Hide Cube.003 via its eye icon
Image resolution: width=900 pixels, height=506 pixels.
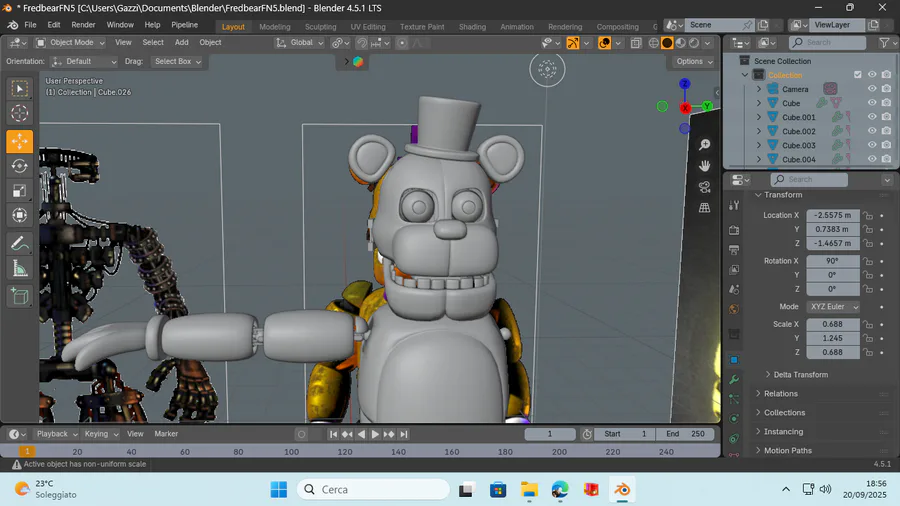(x=872, y=145)
